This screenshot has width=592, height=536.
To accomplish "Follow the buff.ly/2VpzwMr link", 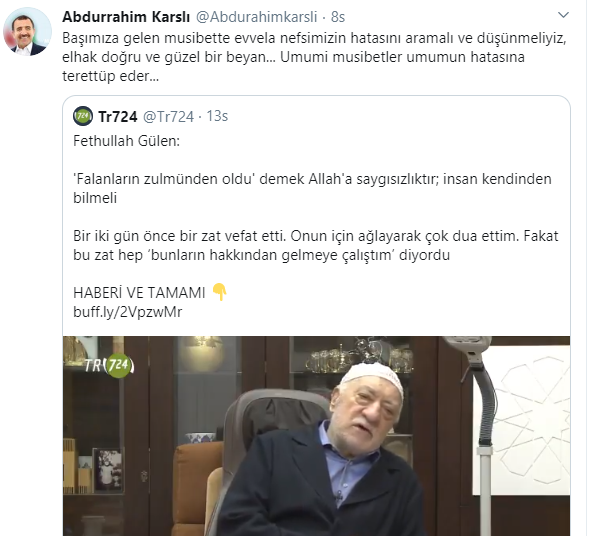I will 128,312.
